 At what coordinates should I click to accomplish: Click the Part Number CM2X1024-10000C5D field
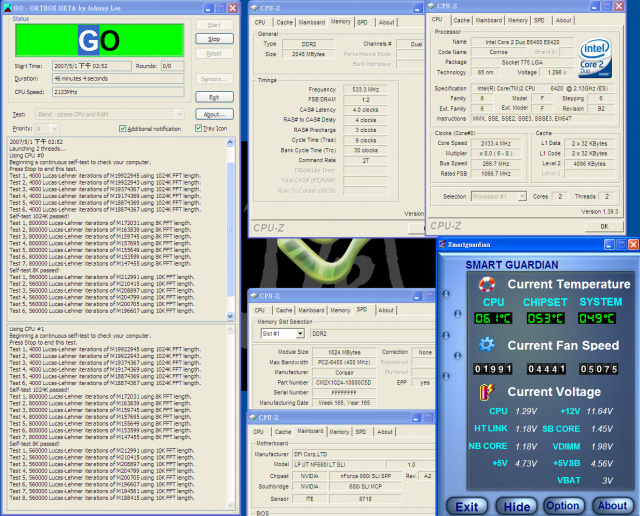coord(344,383)
